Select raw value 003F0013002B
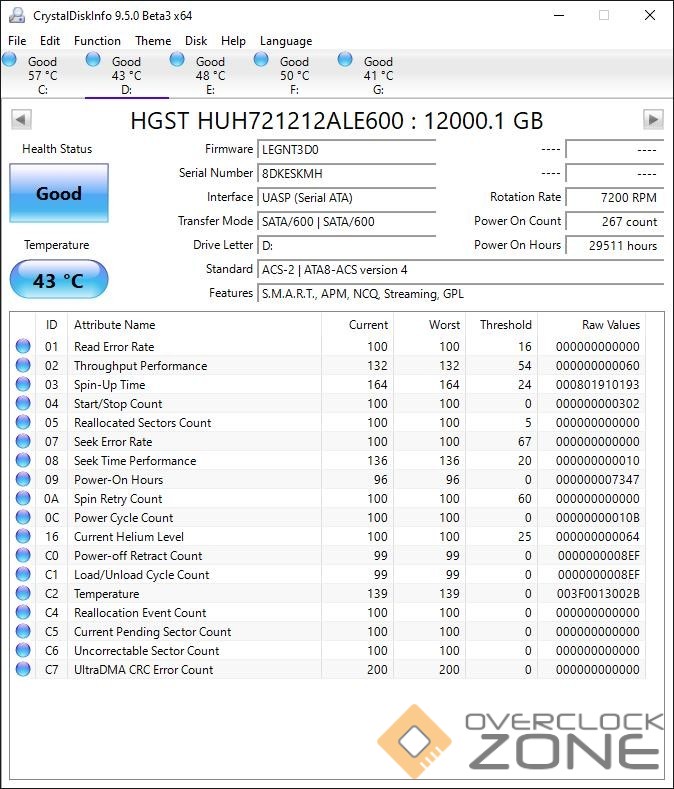This screenshot has width=674, height=789. point(598,594)
